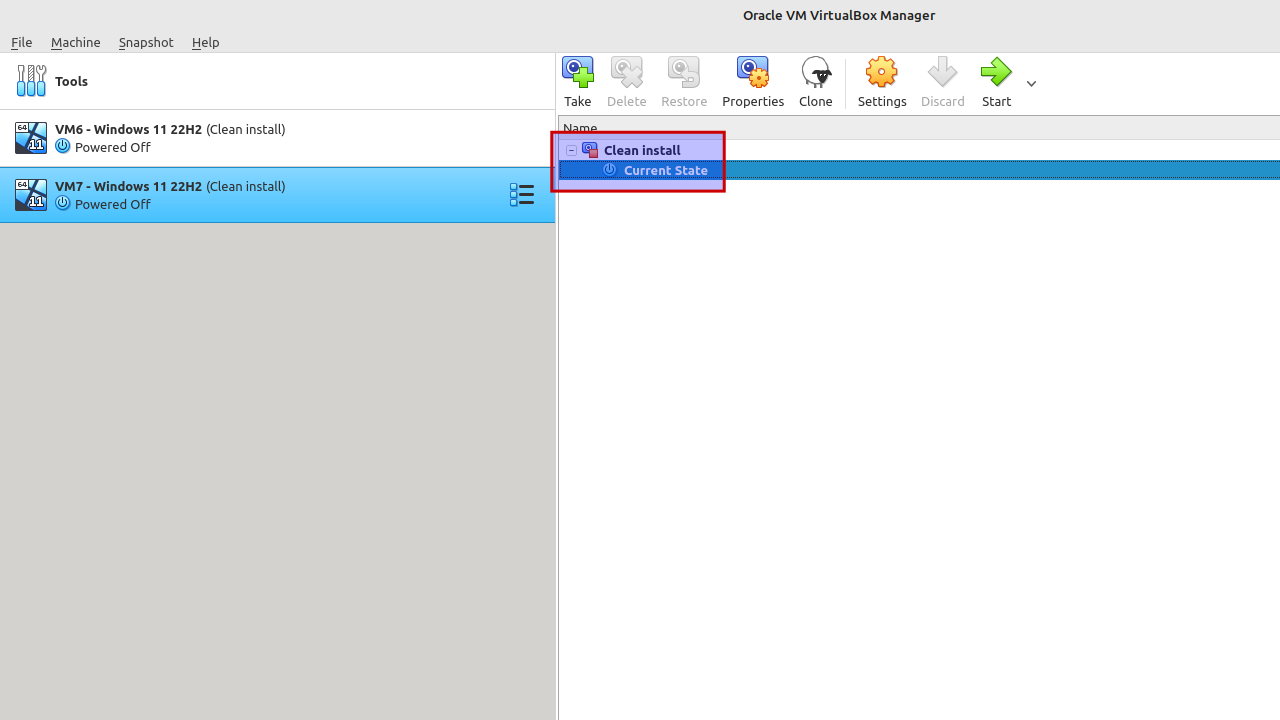Open VM7 machine tools menu icon
The height and width of the screenshot is (720, 1280).
coord(522,195)
